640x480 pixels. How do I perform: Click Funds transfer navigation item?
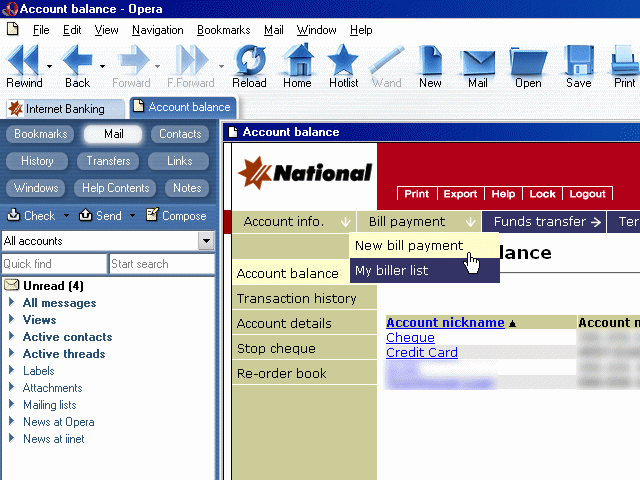pyautogui.click(x=544, y=222)
